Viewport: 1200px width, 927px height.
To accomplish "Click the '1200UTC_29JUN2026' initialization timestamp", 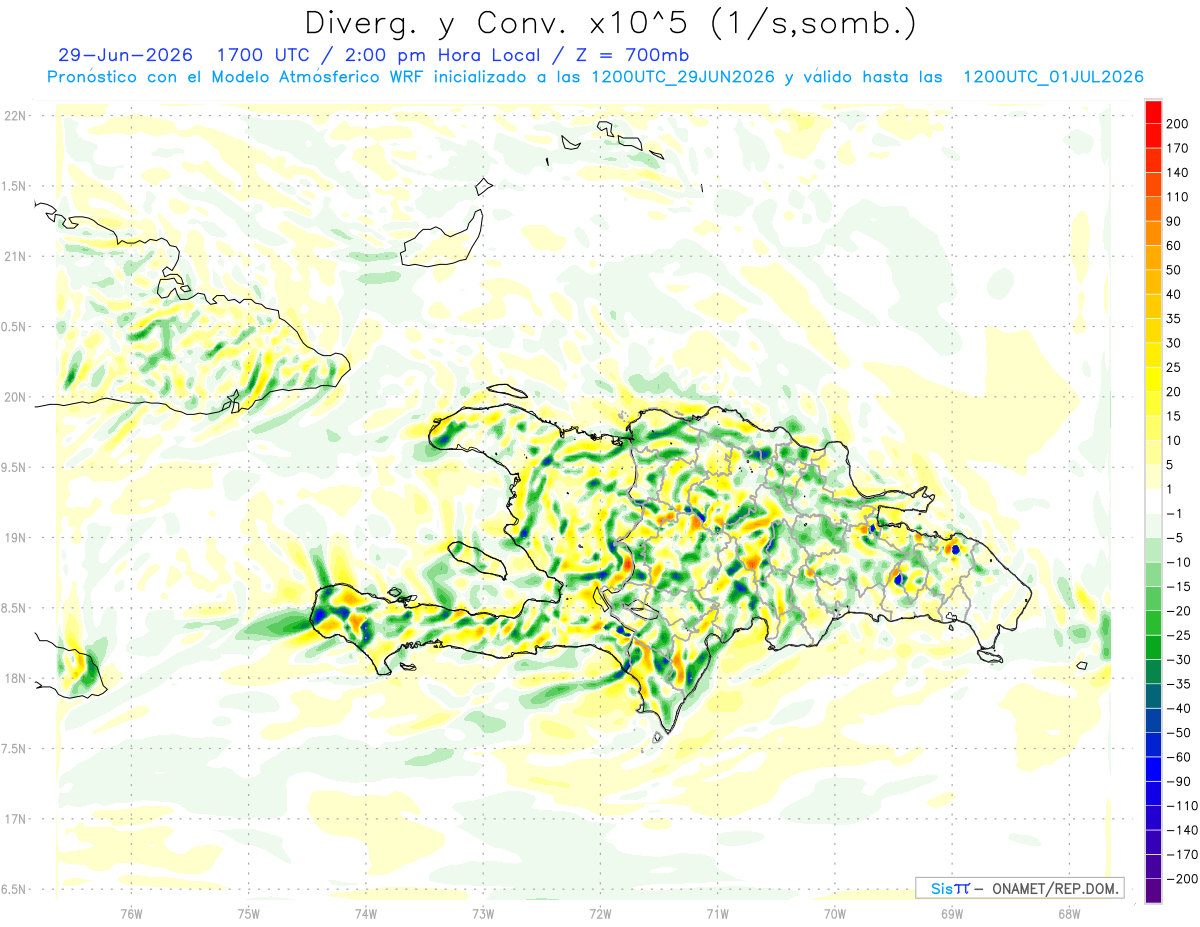I will 683,77.
